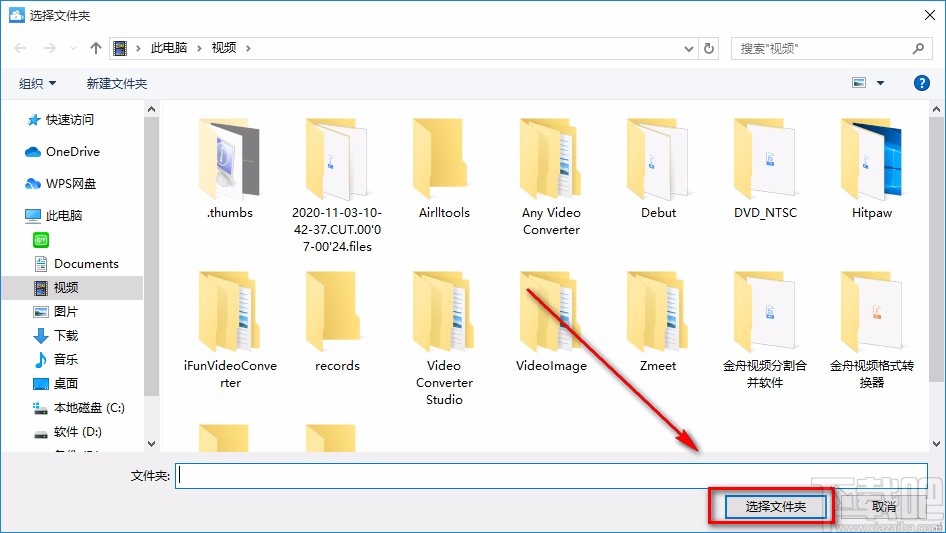This screenshot has width=946, height=533.
Task: Select the .thumbs folder
Action: [x=230, y=169]
